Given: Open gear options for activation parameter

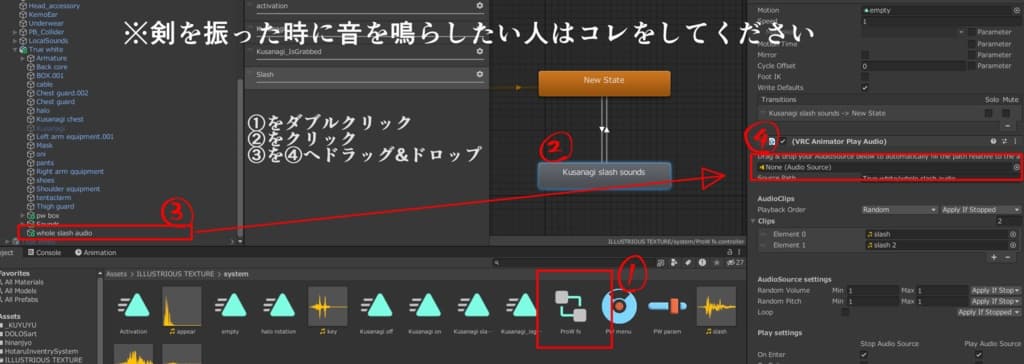Looking at the screenshot, I should [479, 5].
